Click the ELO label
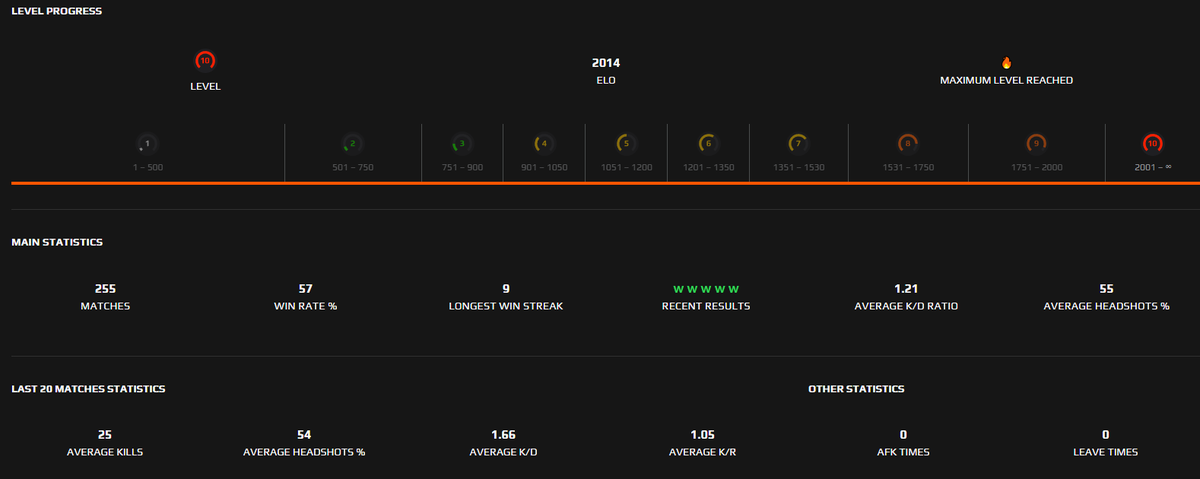The width and height of the screenshot is (1200, 479). (606, 80)
